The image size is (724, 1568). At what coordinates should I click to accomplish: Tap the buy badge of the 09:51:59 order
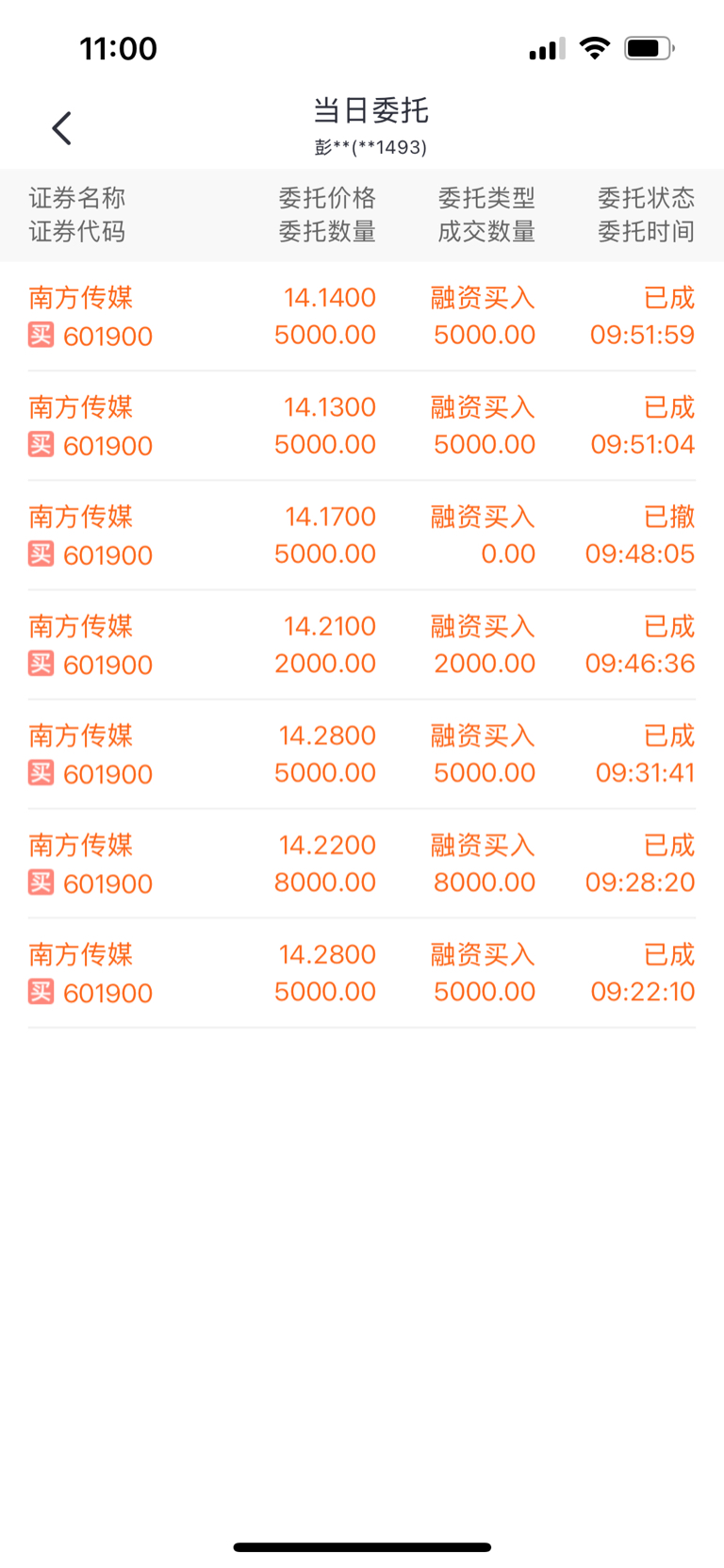pyautogui.click(x=41, y=335)
